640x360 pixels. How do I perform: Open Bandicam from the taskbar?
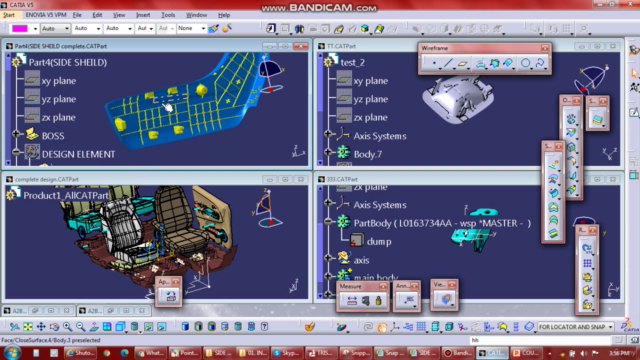[x=458, y=353]
